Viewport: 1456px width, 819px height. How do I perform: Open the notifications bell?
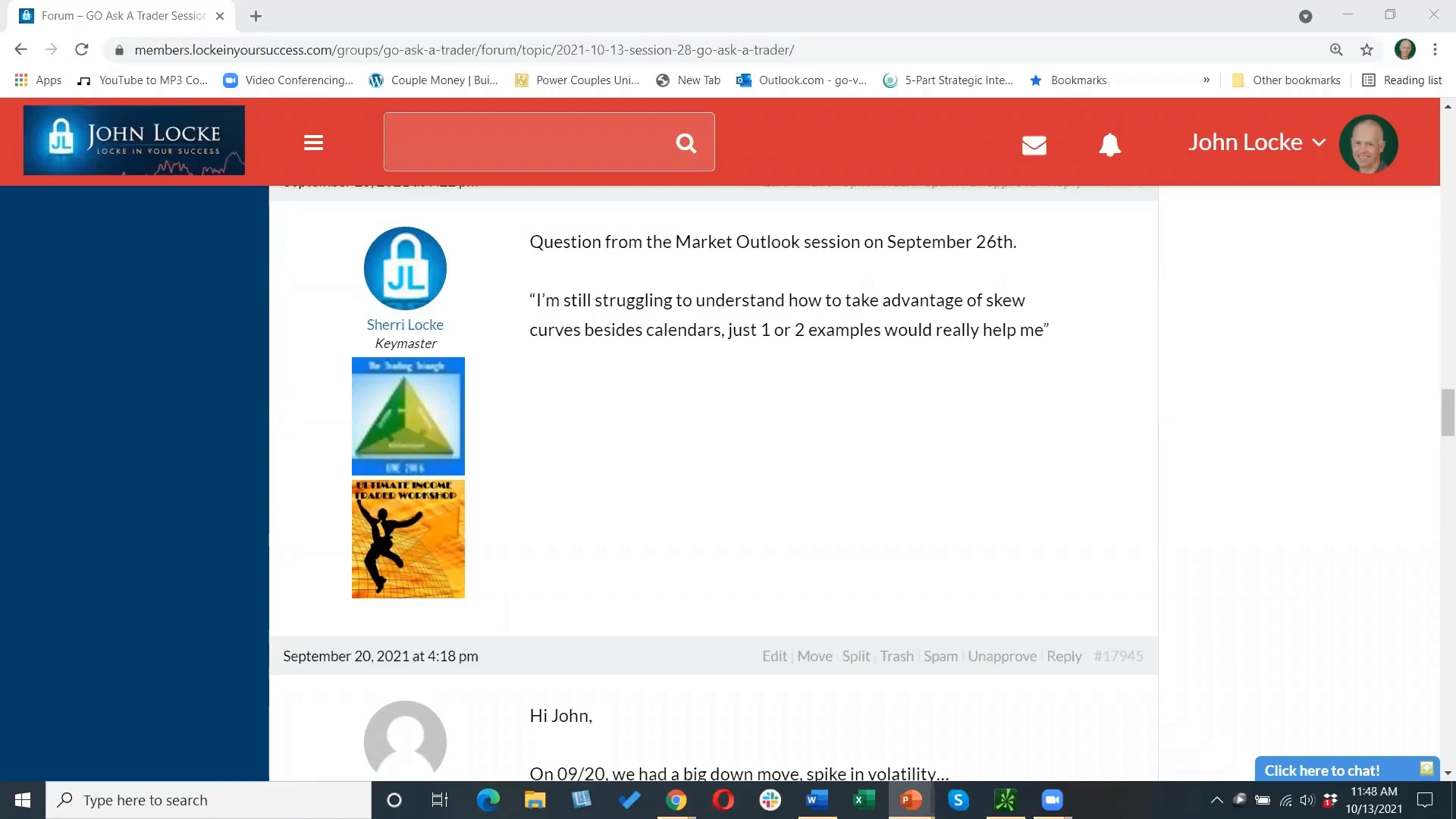pos(1110,144)
